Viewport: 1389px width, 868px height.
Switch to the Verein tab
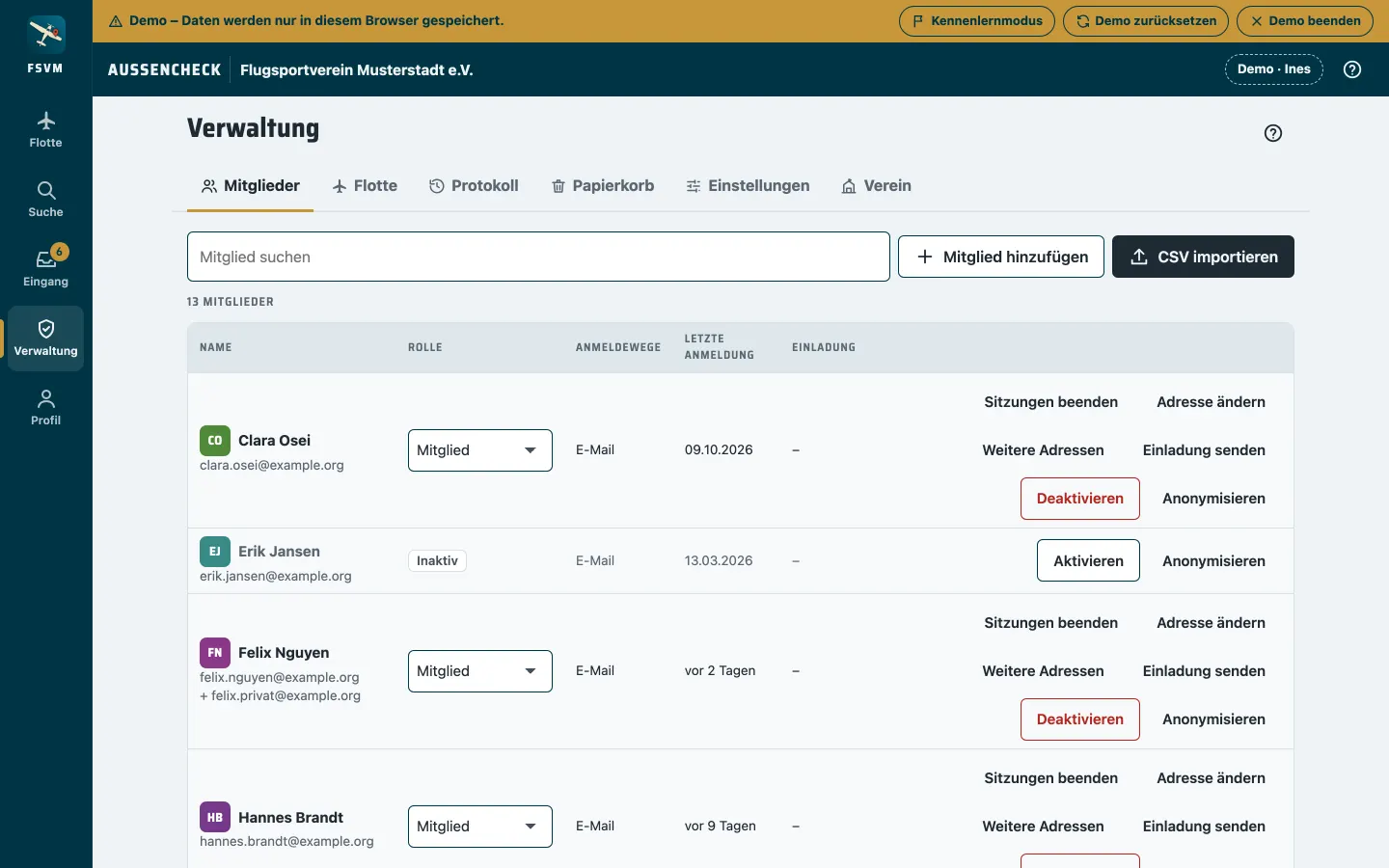876,186
